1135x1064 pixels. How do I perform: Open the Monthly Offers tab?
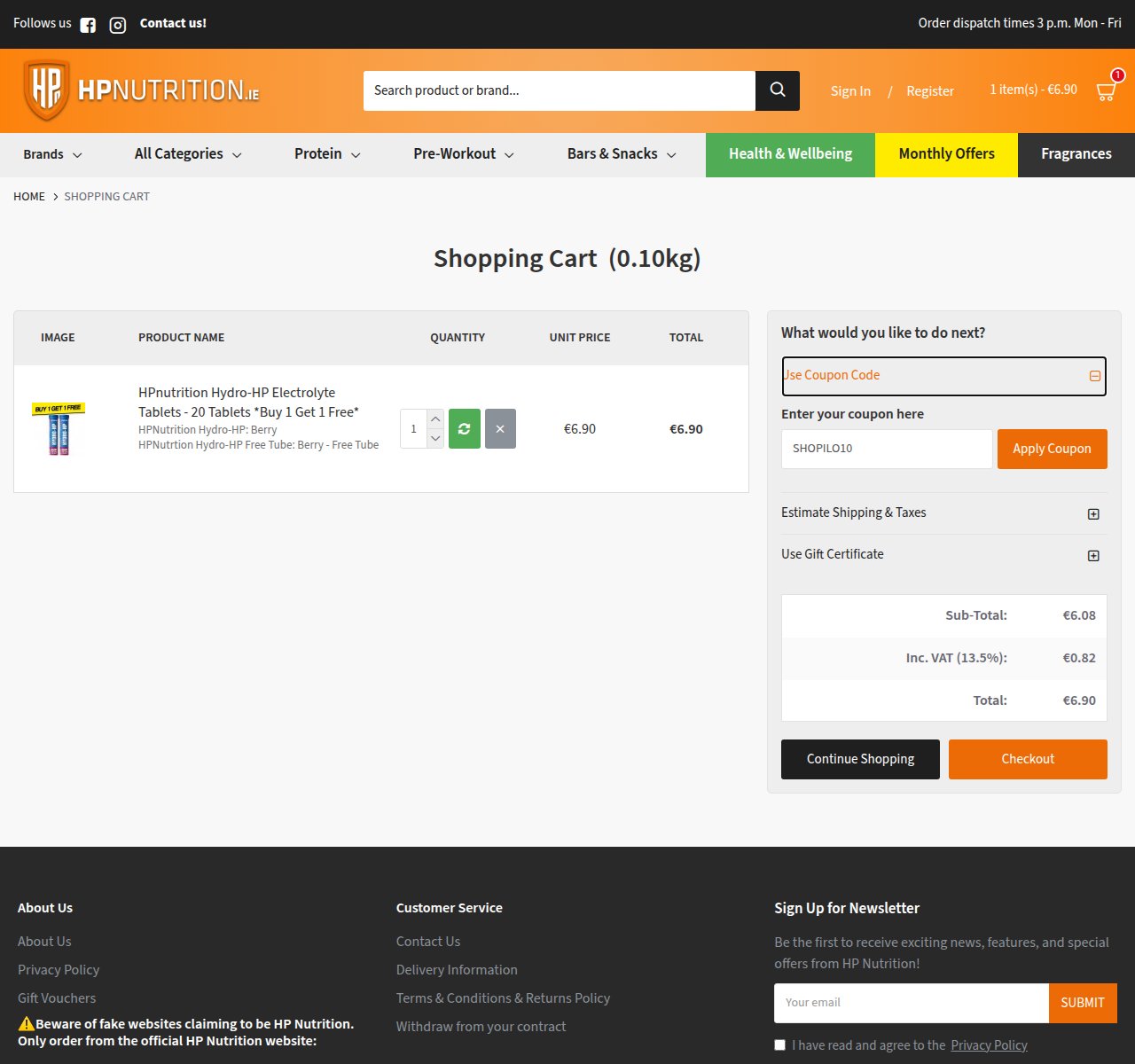pos(946,154)
